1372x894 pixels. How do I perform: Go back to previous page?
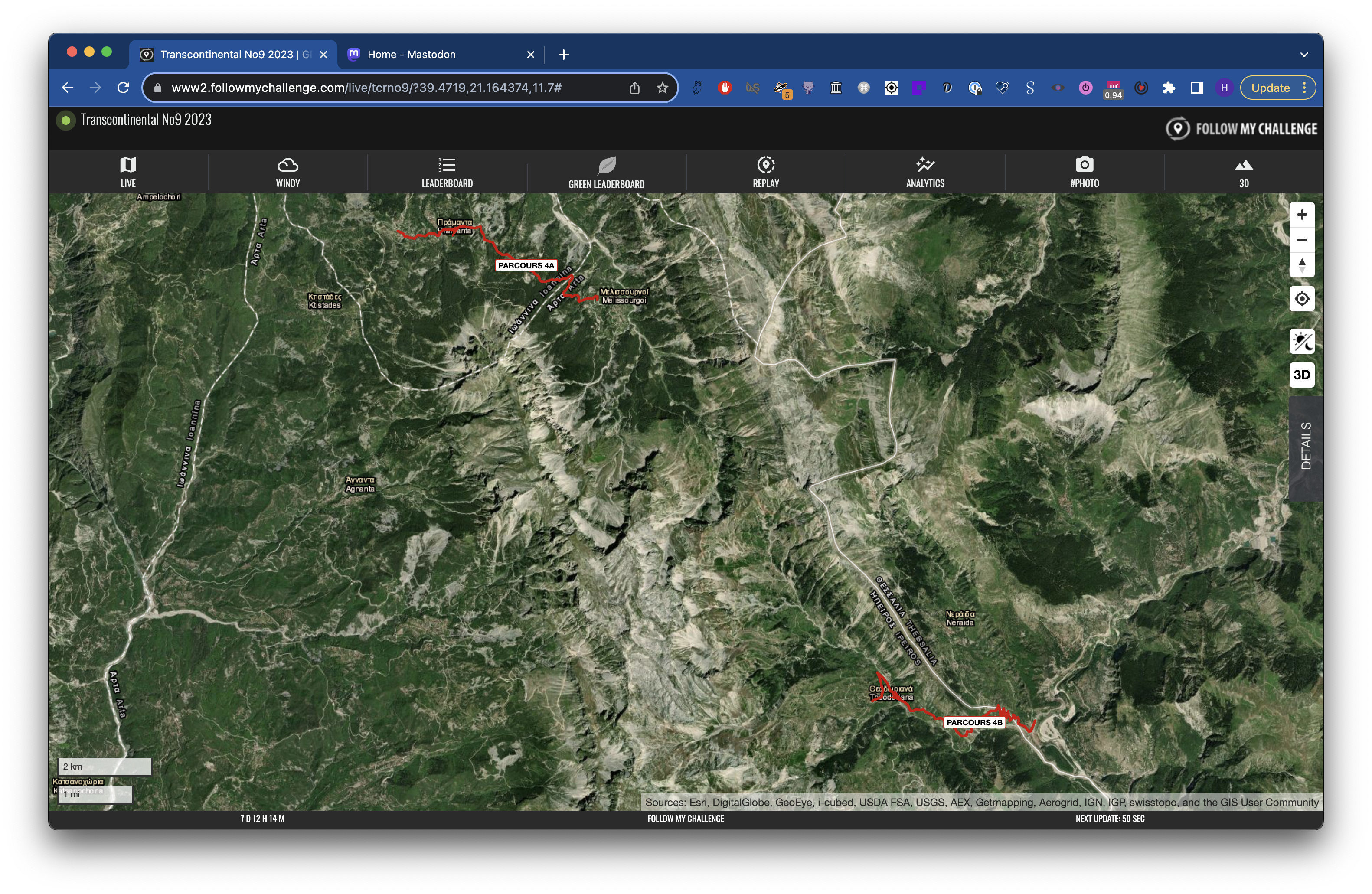[68, 88]
